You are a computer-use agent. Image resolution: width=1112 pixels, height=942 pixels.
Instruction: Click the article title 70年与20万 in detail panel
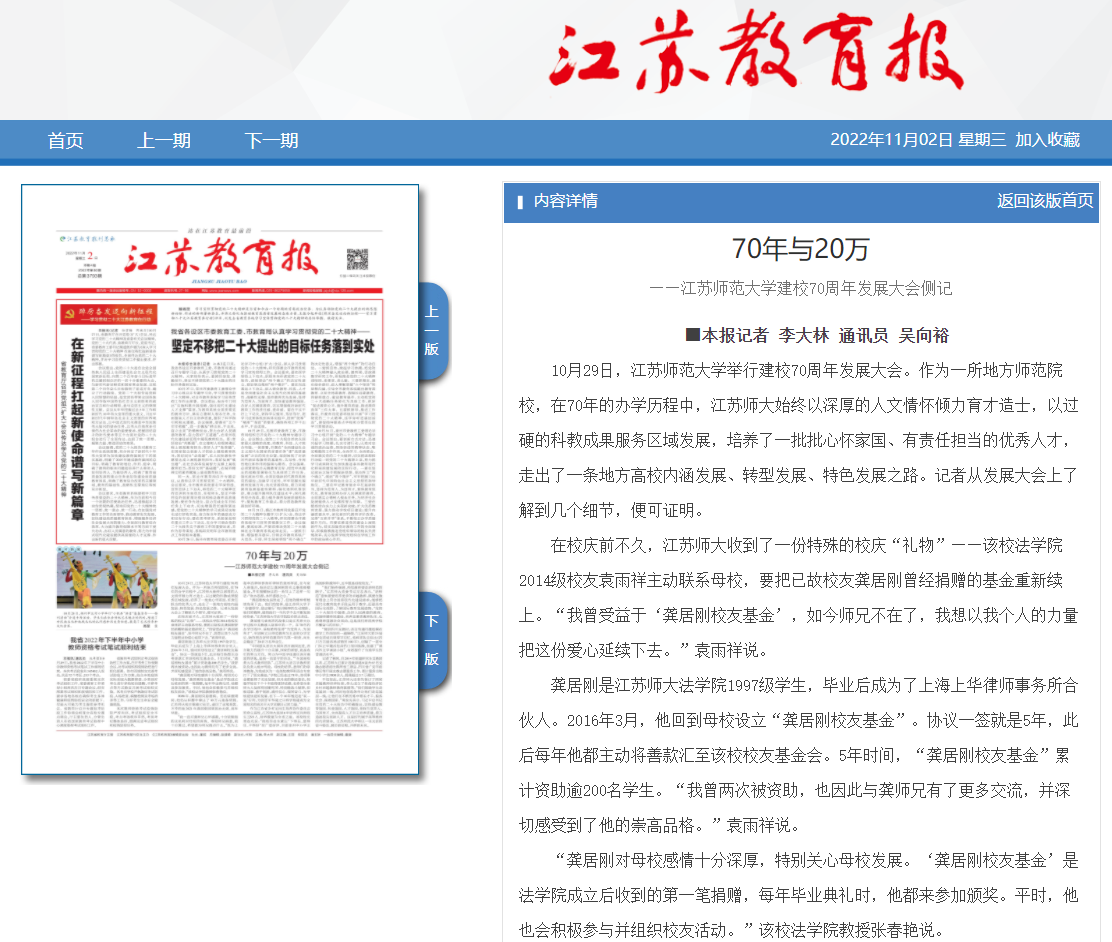[x=800, y=250]
